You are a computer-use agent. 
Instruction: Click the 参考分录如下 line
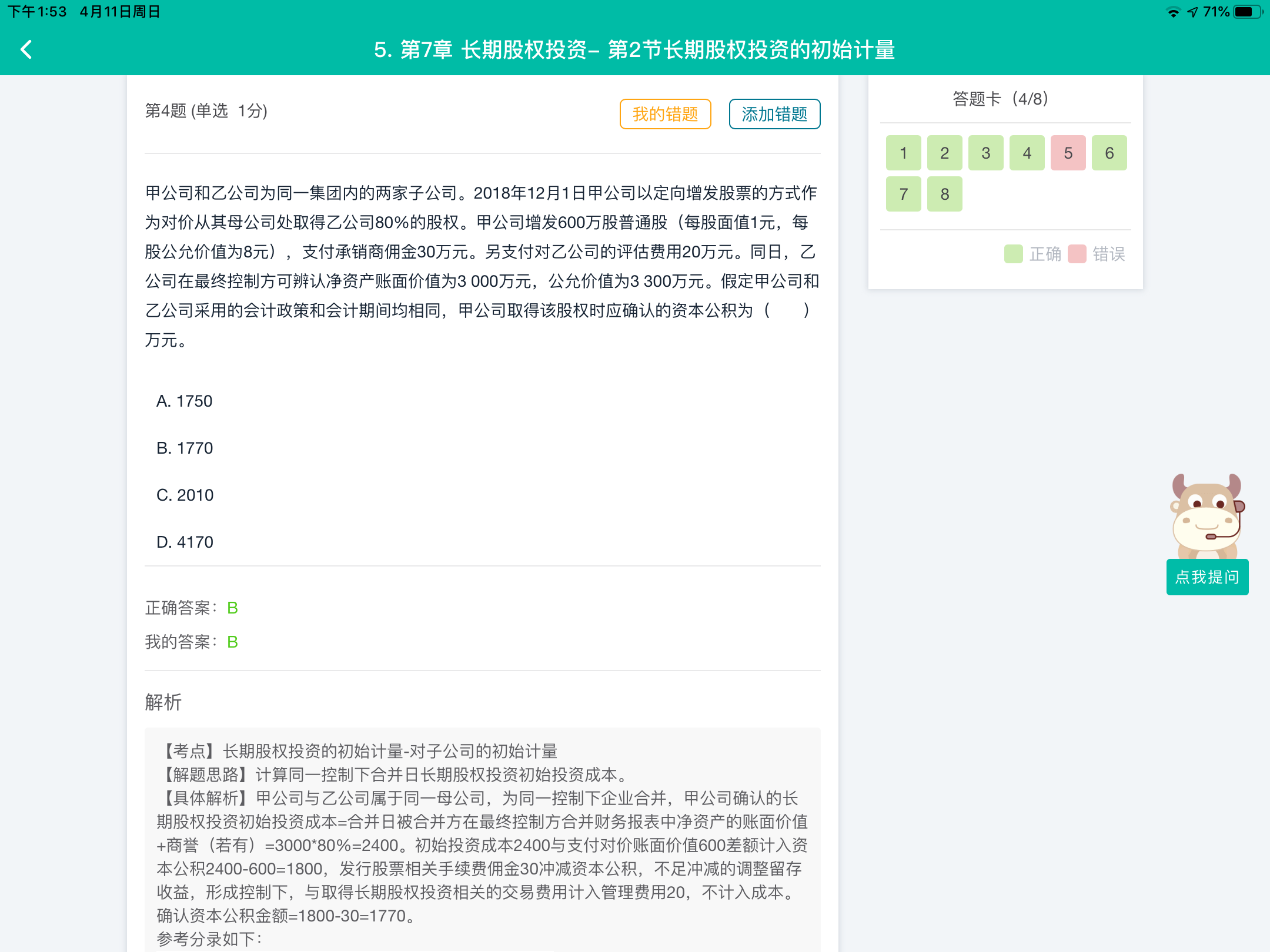[209, 939]
